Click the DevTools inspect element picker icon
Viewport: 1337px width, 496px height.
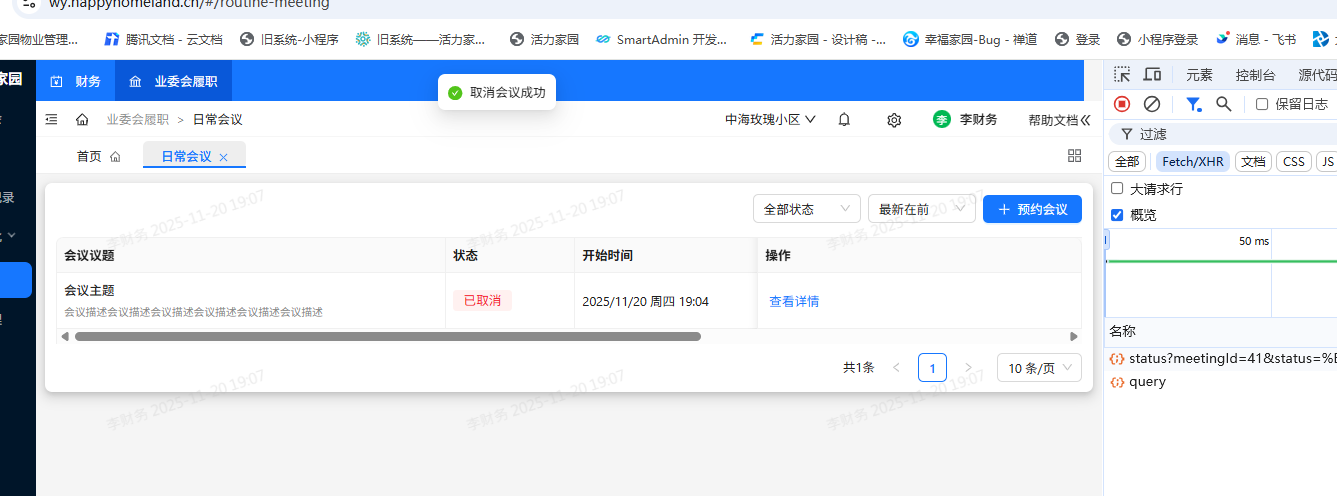tap(1122, 75)
